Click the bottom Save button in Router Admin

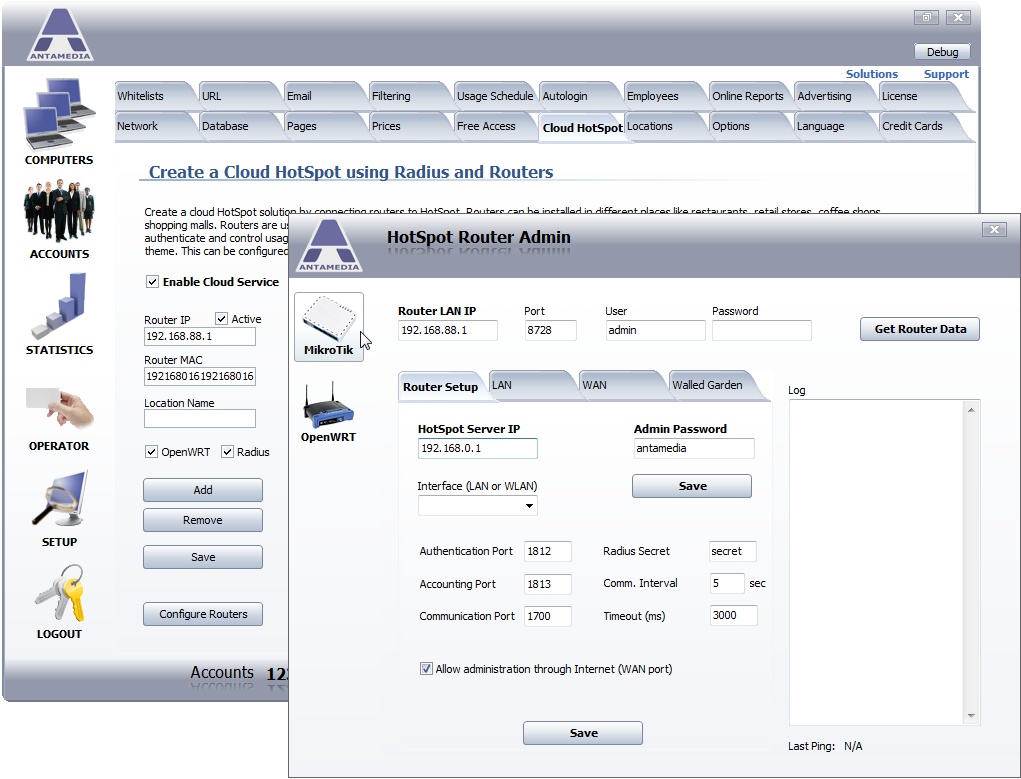pyautogui.click(x=583, y=733)
